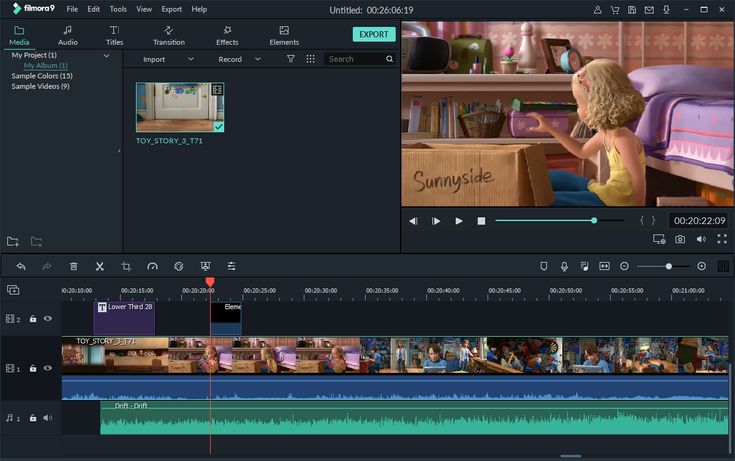
Task: Open preview display settings monitor icon
Action: [659, 240]
